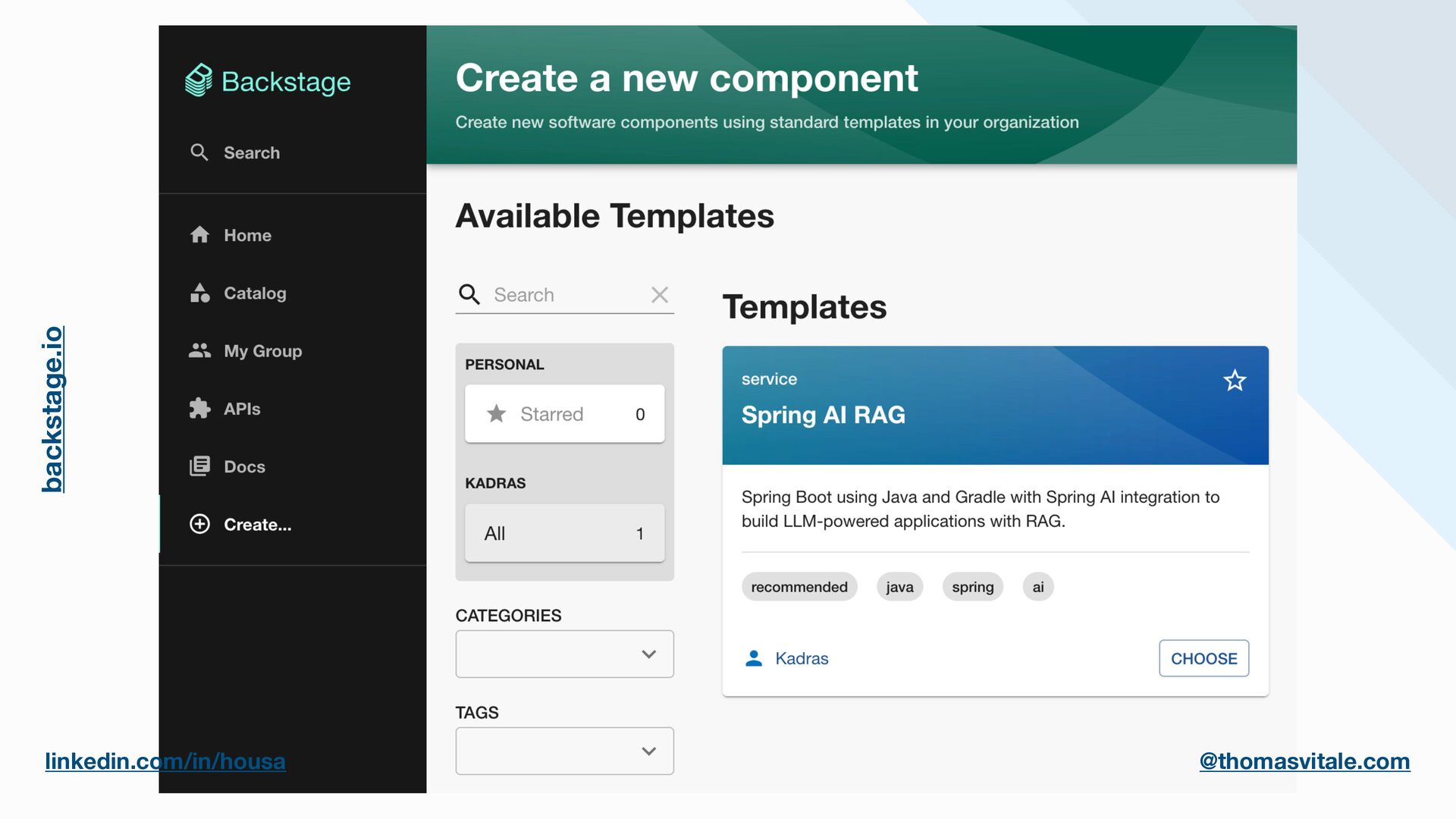Go to Home via house icon
1456x819 pixels.
(x=199, y=235)
